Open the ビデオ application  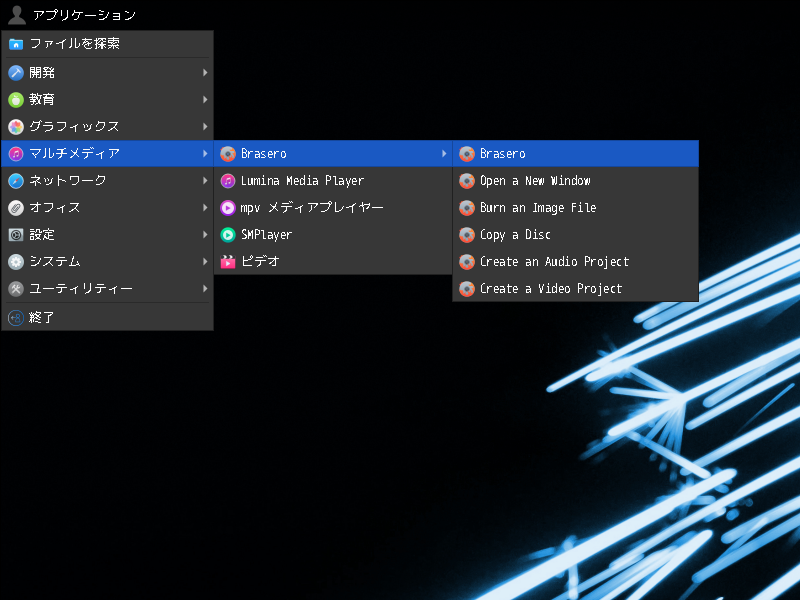333,262
